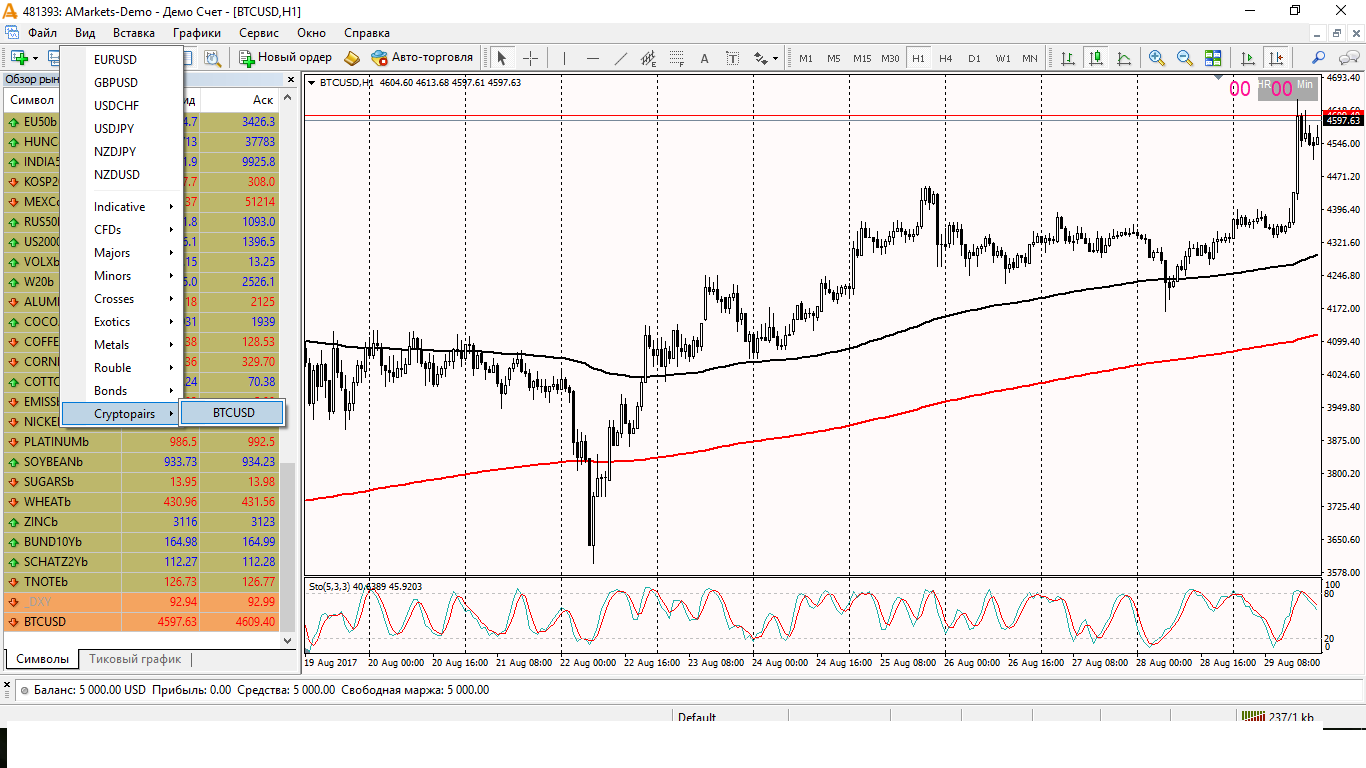Open the Вставка menu

click(134, 33)
